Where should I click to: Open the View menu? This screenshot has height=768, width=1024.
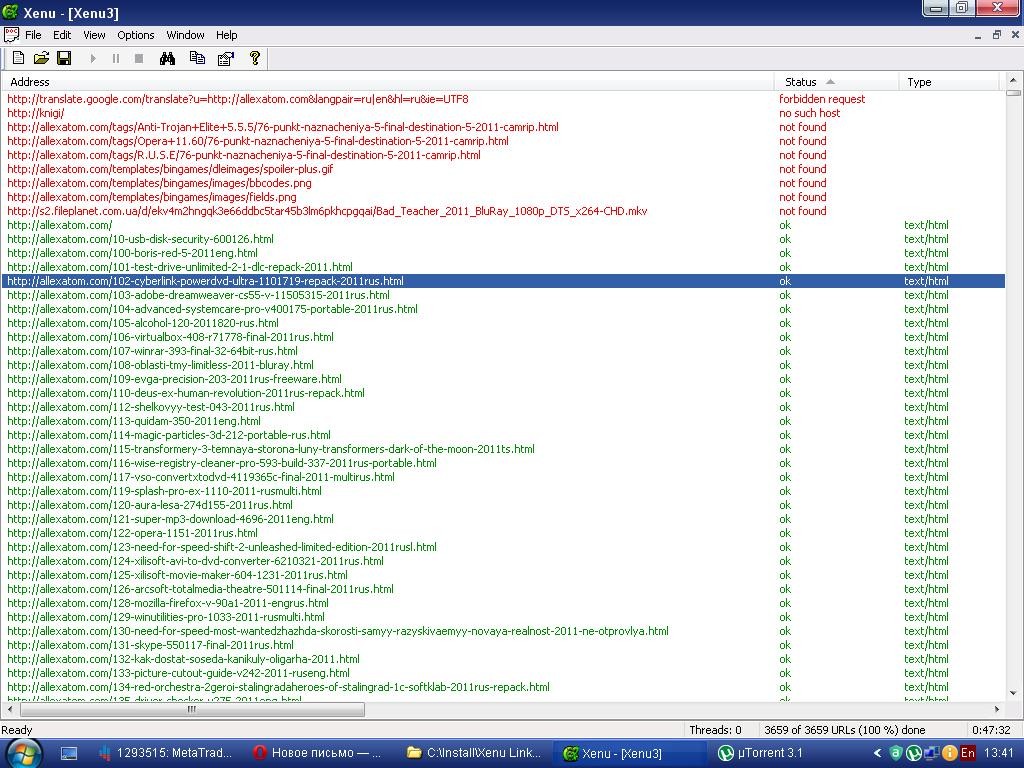tap(94, 35)
